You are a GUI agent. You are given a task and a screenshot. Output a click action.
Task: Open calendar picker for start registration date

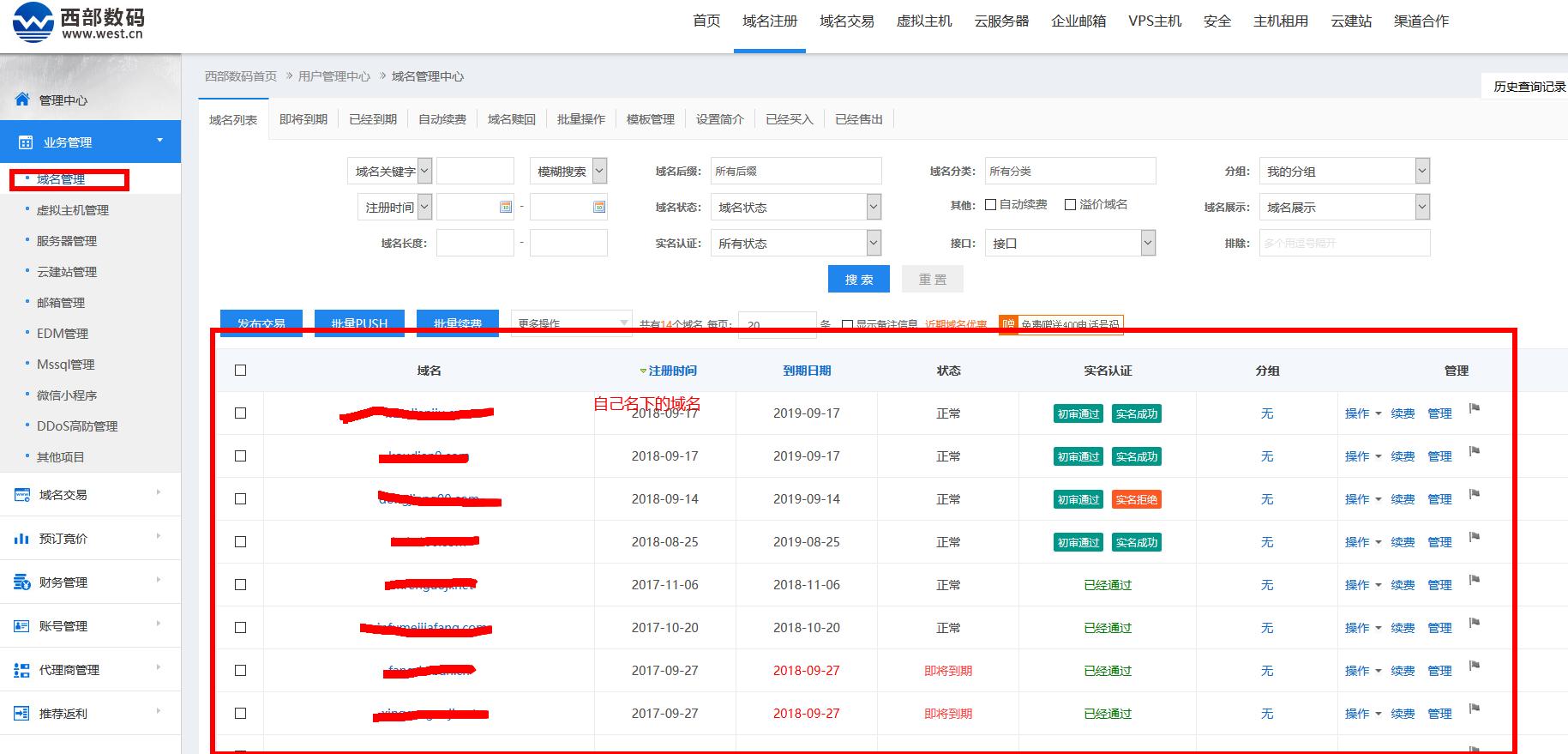[506, 207]
